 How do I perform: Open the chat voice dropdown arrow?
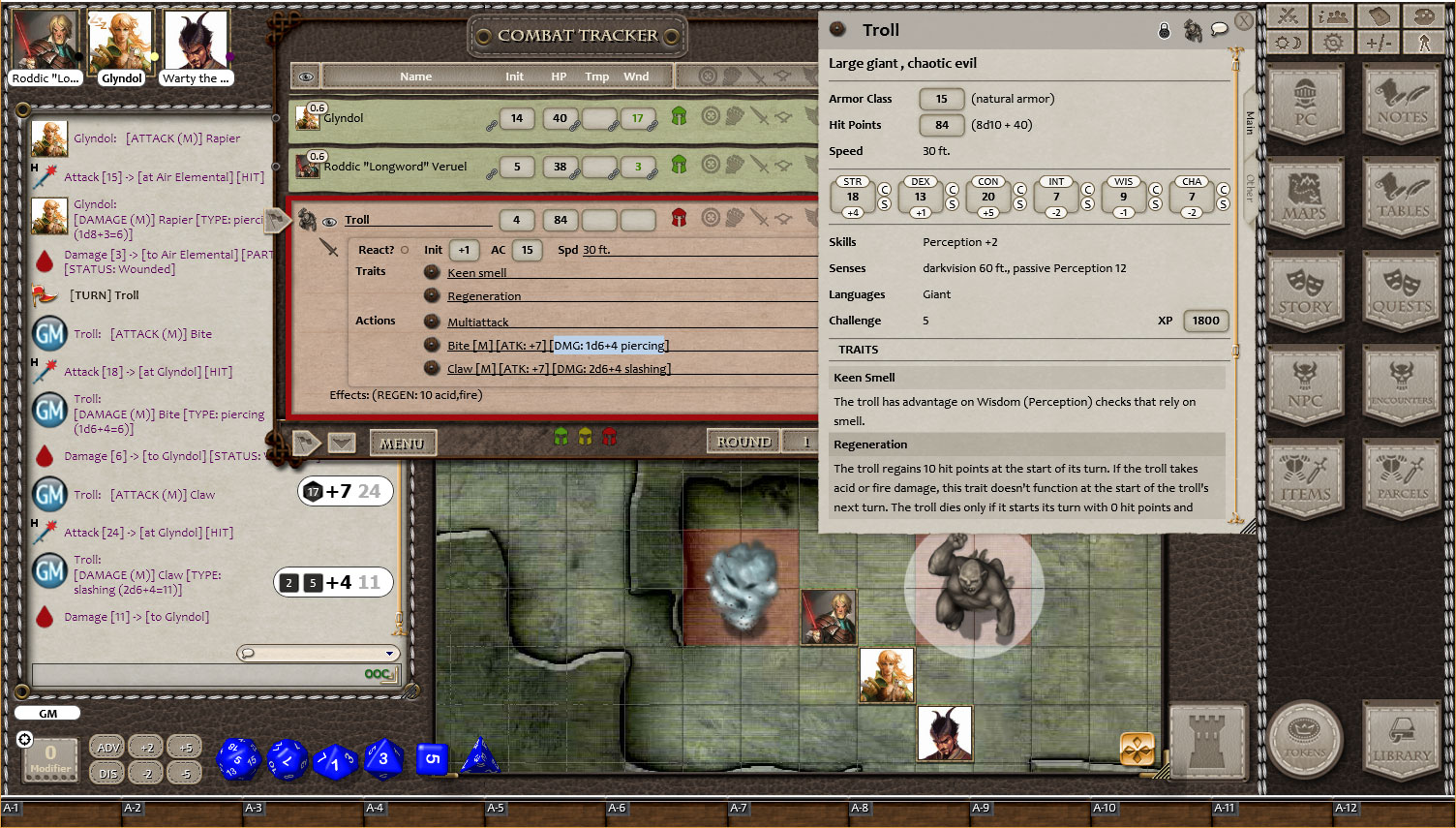[x=390, y=654]
